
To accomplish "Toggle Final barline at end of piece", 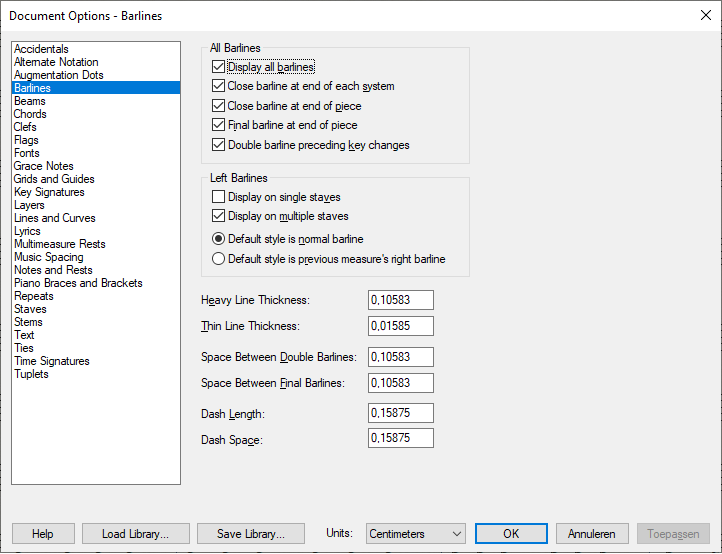I will pyautogui.click(x=219, y=125).
